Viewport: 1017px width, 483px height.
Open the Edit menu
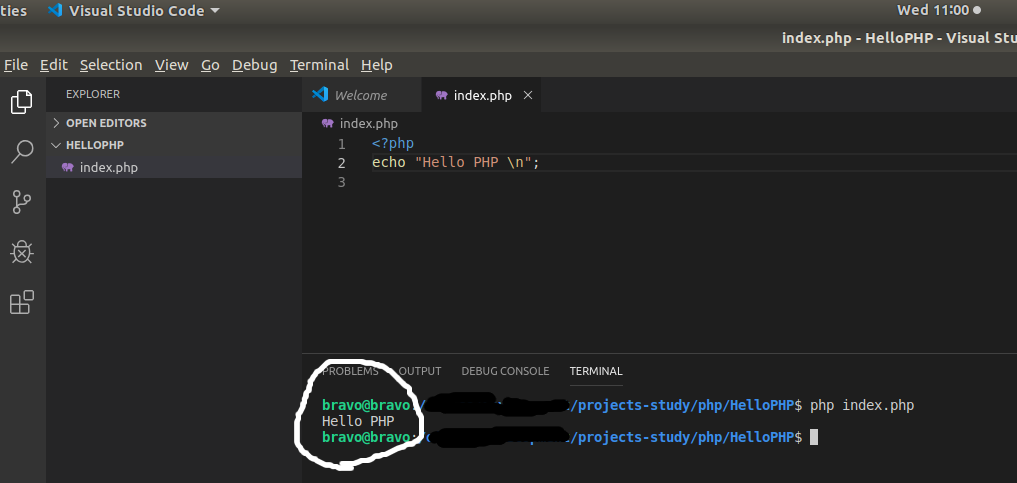coord(54,65)
